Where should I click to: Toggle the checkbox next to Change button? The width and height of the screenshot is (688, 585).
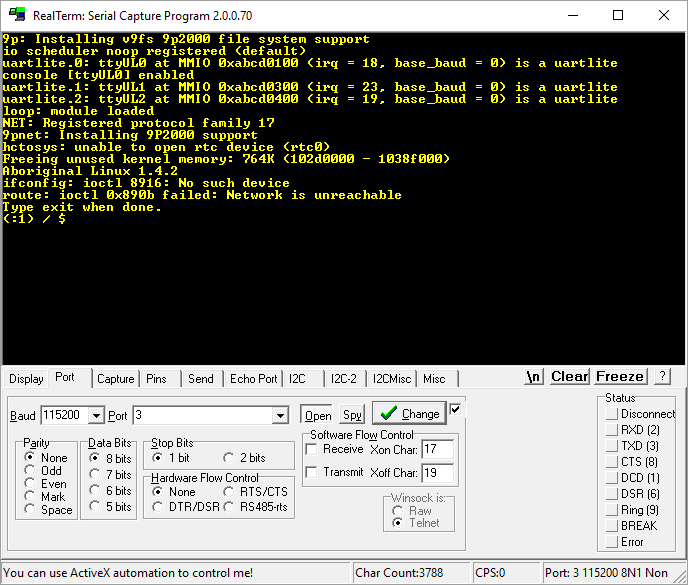tap(455, 409)
